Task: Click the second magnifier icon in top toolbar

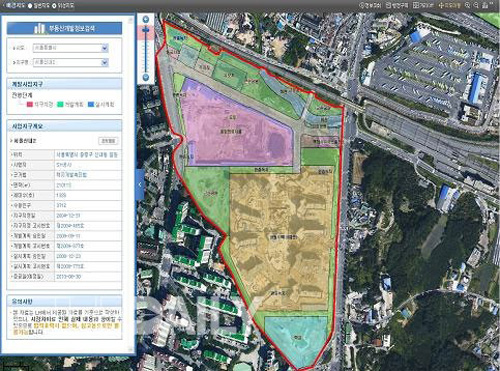Action: (x=477, y=5)
